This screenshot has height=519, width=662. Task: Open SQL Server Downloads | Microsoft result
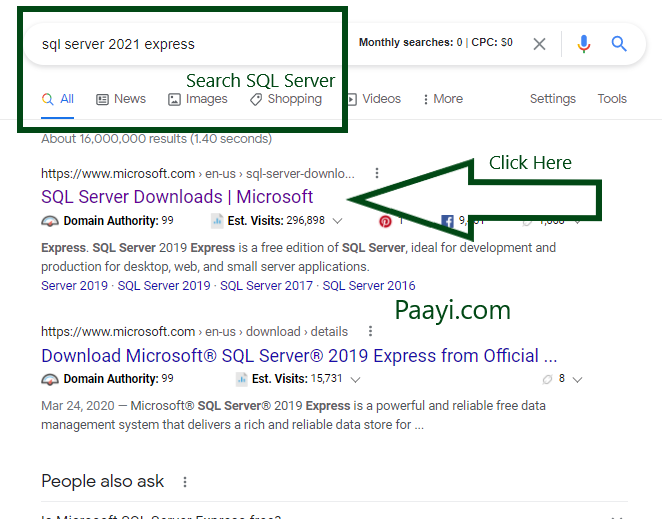pos(177,197)
